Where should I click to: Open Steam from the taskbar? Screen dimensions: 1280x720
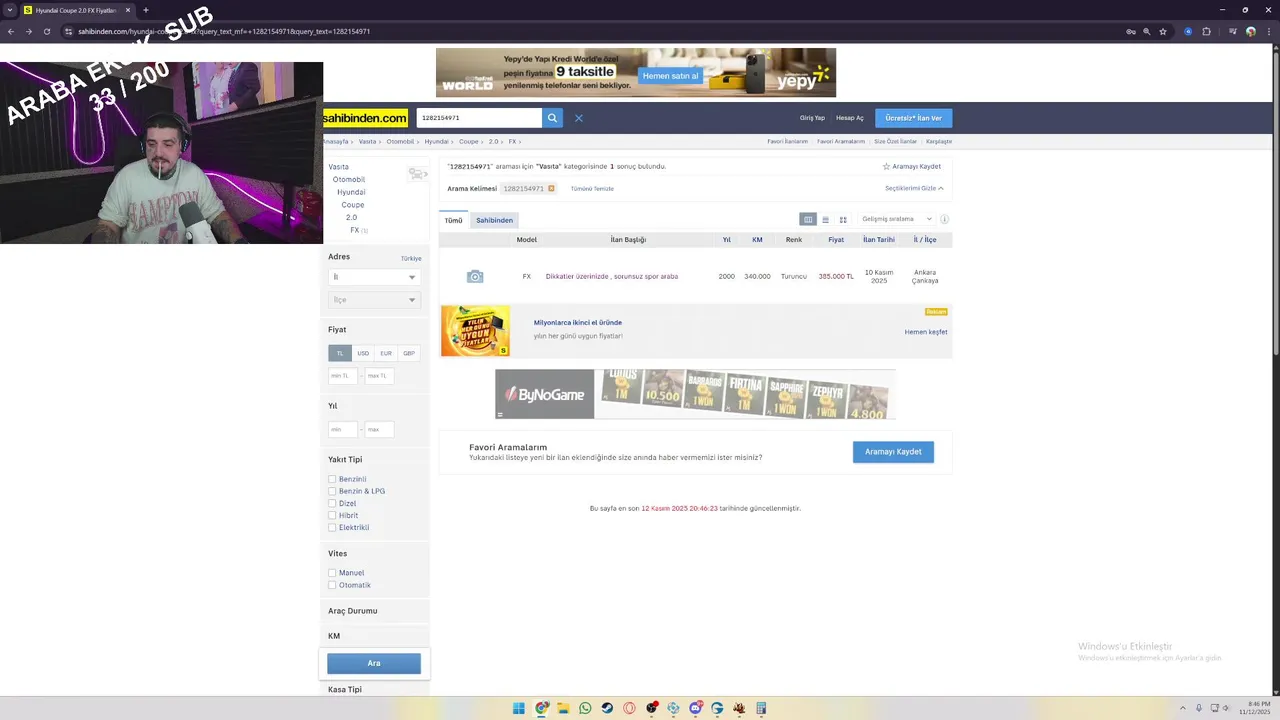click(607, 708)
